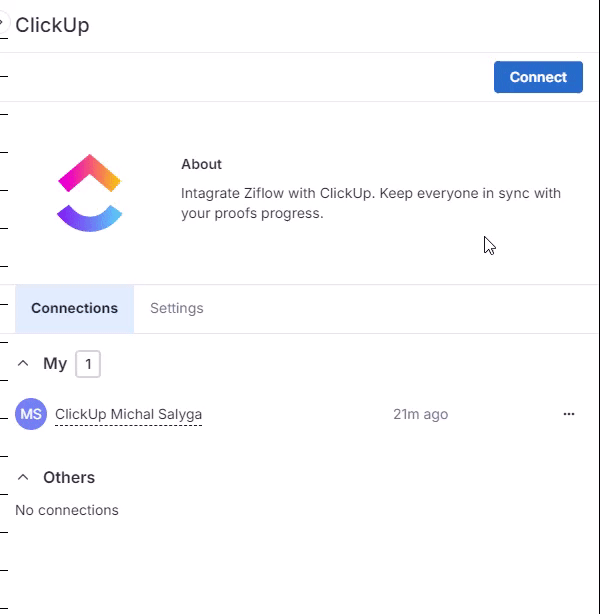This screenshot has height=614, width=600.
Task: Open the ClickUp Michal Salyga connection link
Action: pyautogui.click(x=128, y=414)
